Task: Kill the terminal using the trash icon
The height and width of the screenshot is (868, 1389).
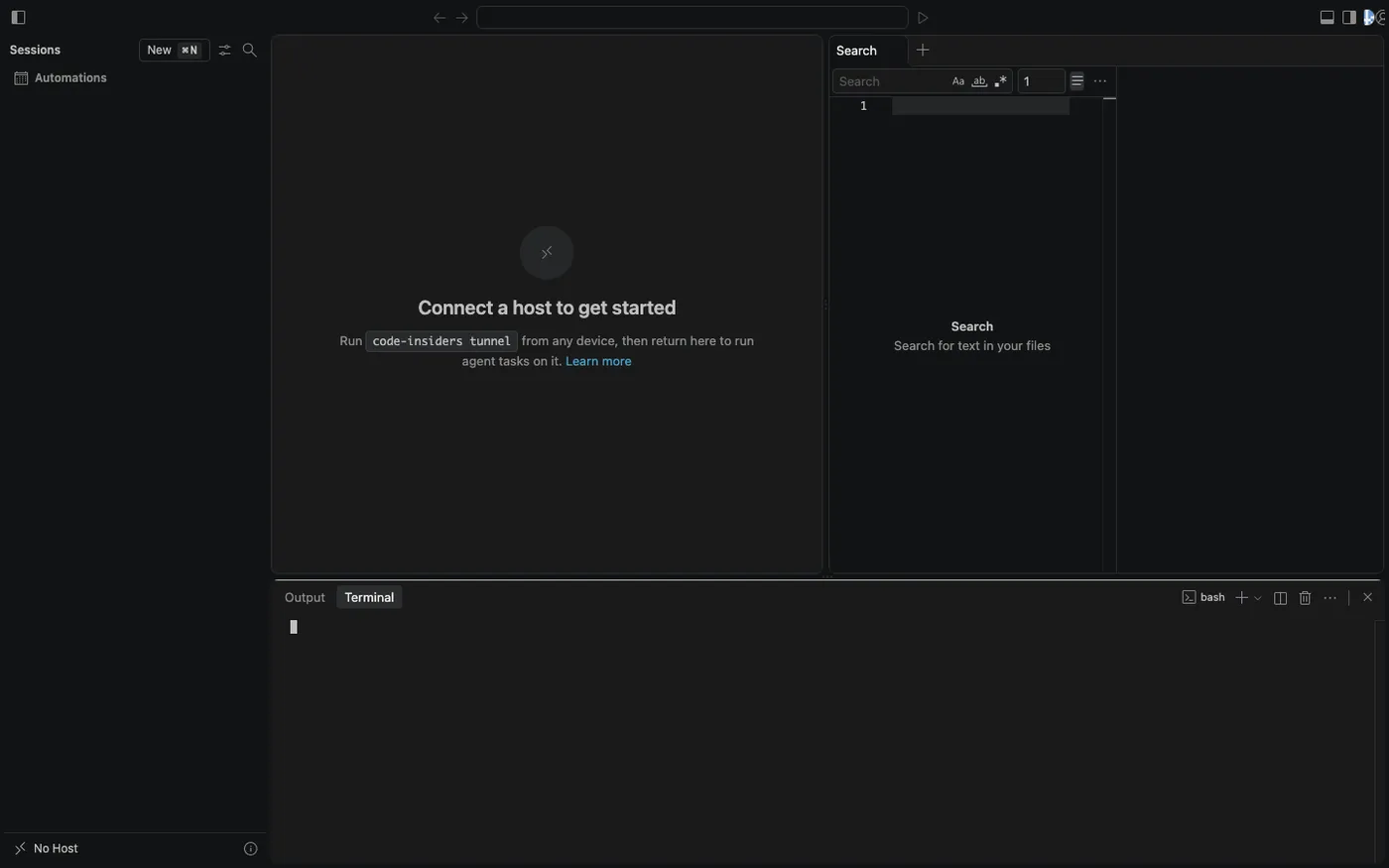Action: coord(1305,597)
